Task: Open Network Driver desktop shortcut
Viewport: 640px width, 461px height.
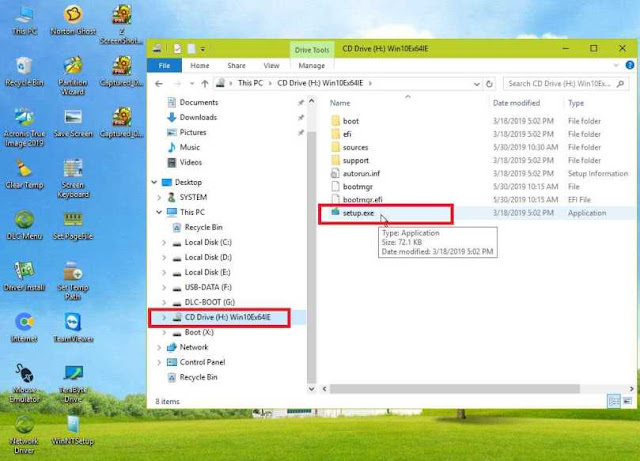Action: pyautogui.click(x=24, y=435)
